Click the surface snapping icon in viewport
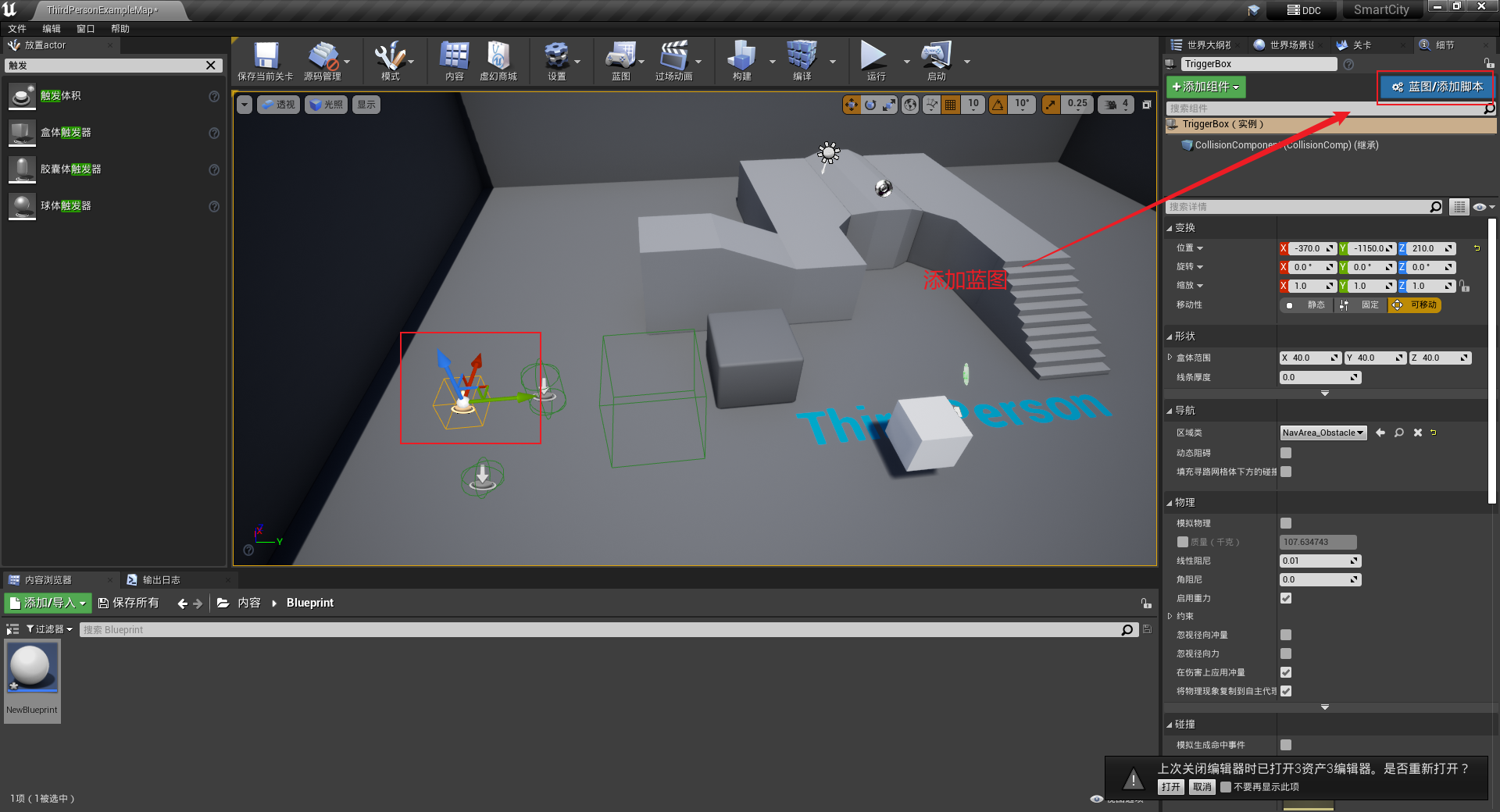 931,105
